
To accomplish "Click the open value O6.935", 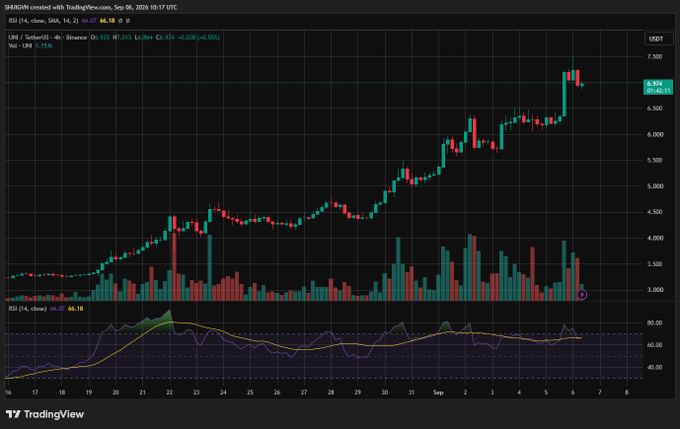I will click(100, 37).
